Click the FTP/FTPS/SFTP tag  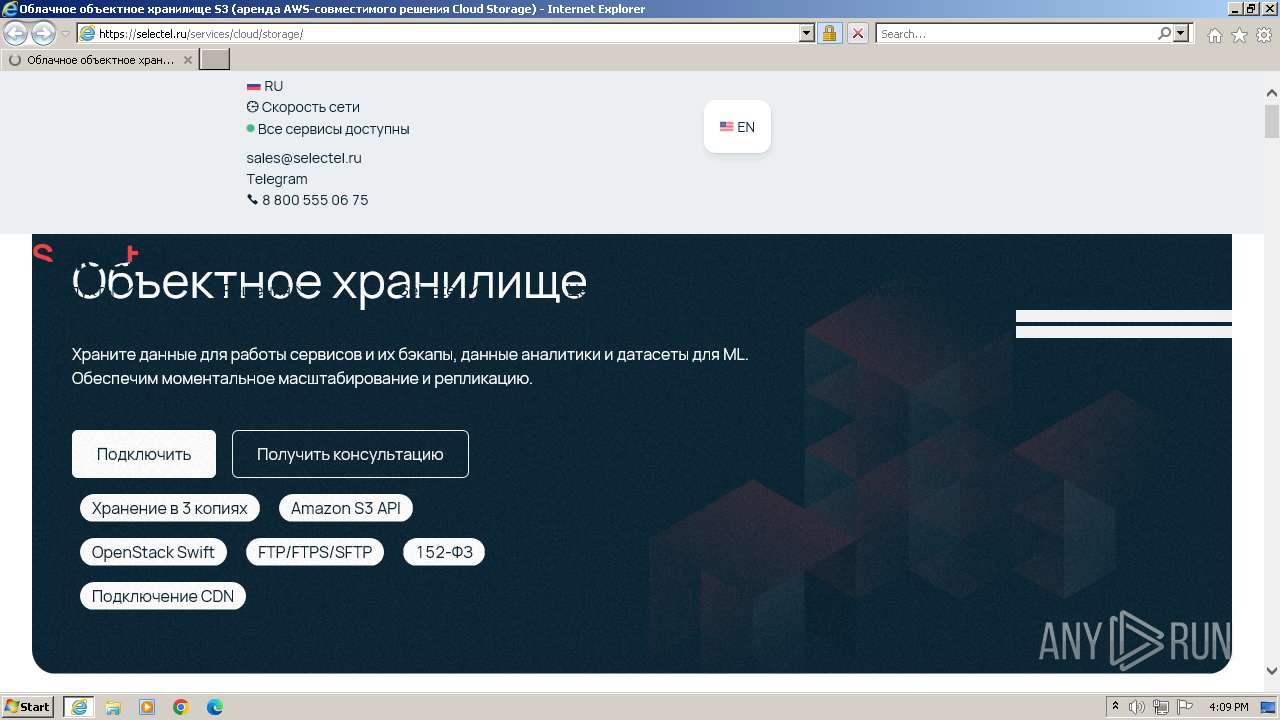click(315, 552)
